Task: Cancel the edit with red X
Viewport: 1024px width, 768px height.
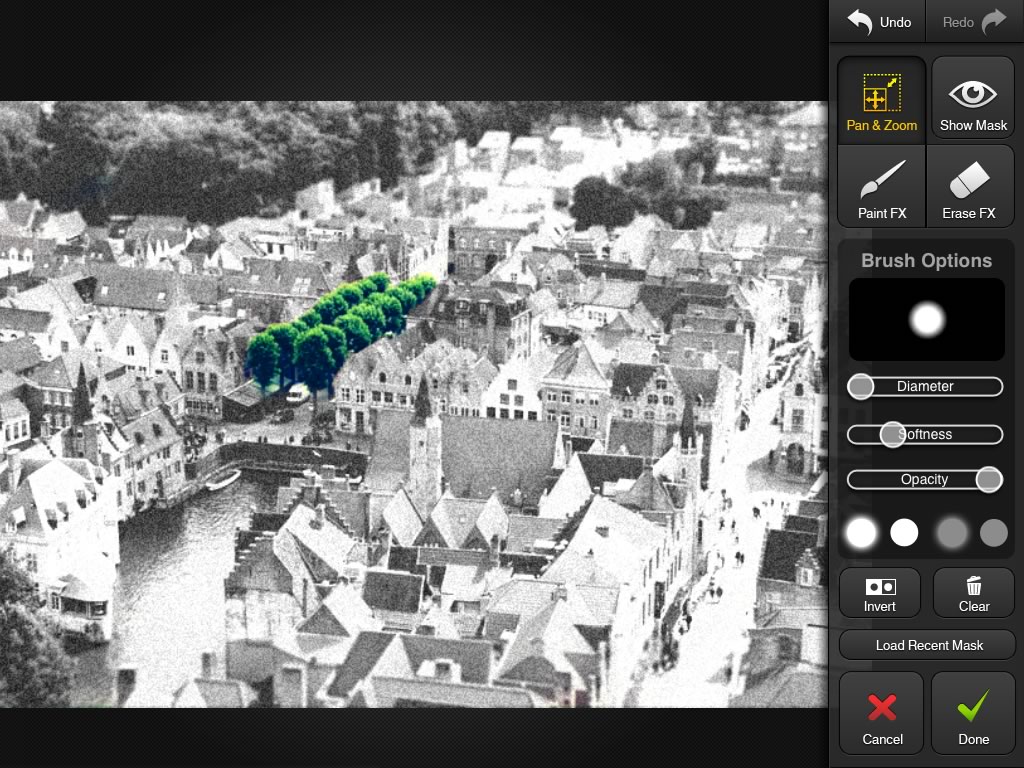Action: tap(882, 713)
